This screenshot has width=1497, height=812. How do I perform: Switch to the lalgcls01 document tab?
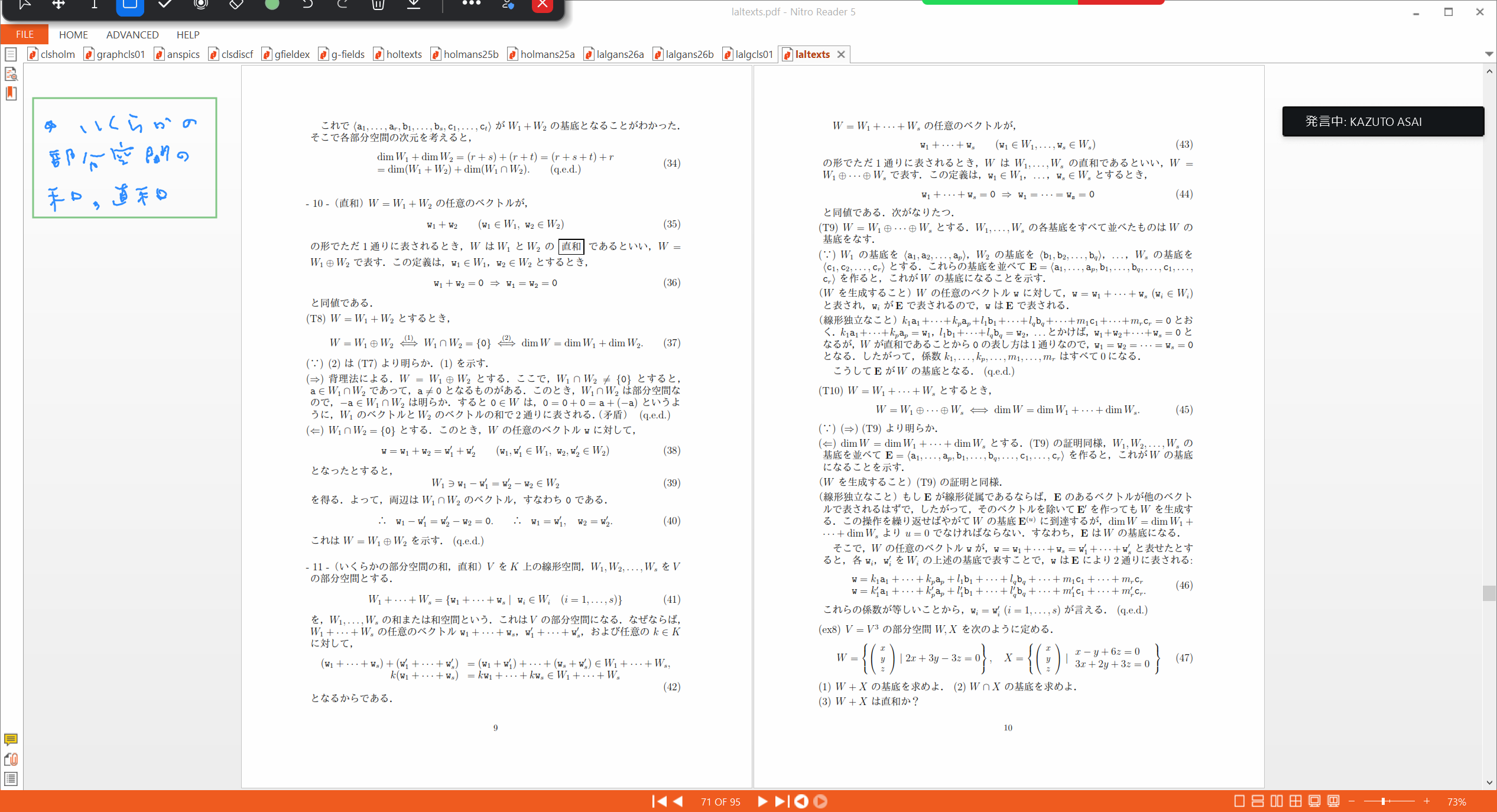[x=748, y=54]
